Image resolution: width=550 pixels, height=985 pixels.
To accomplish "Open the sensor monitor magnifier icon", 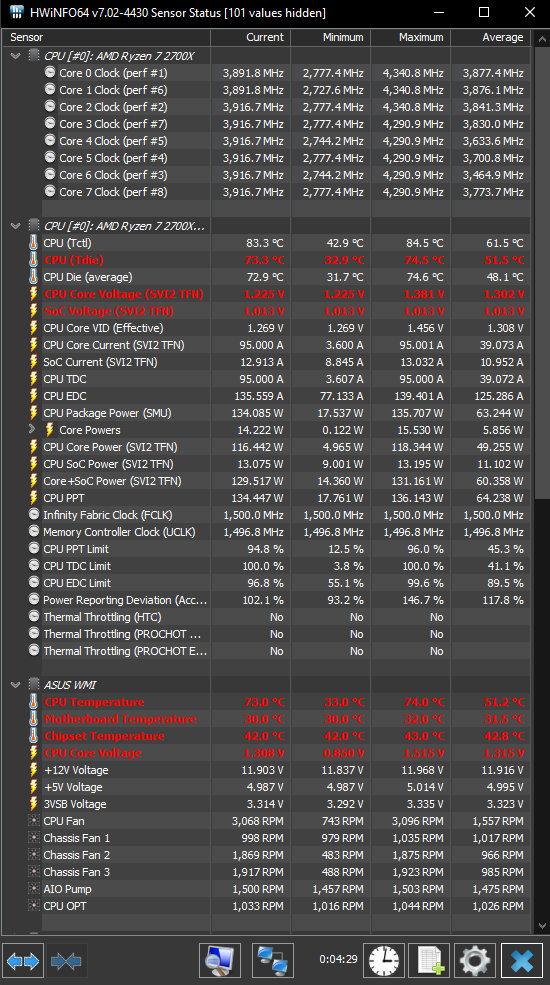I will click(x=220, y=961).
